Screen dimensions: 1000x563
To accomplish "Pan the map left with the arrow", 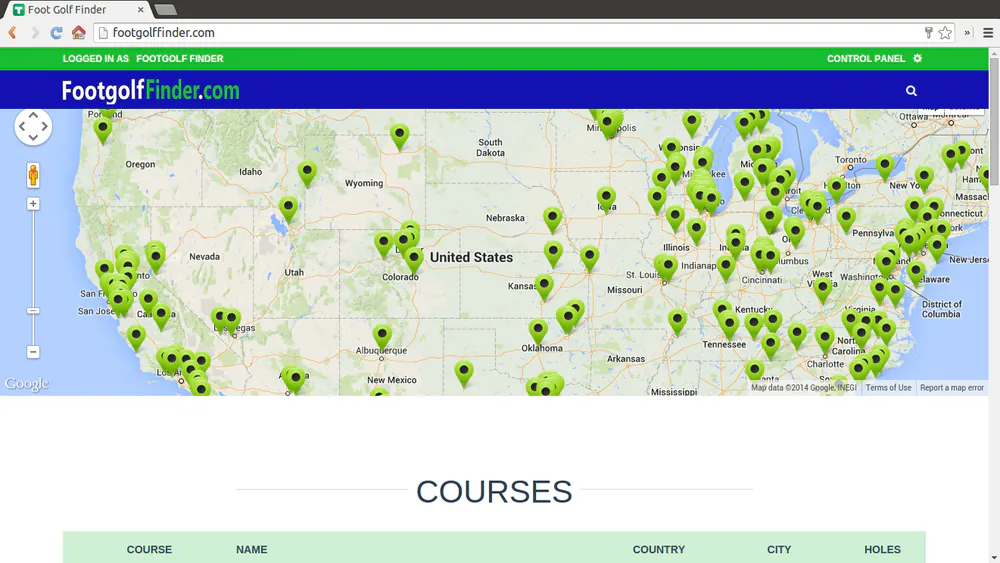I will click(22, 126).
